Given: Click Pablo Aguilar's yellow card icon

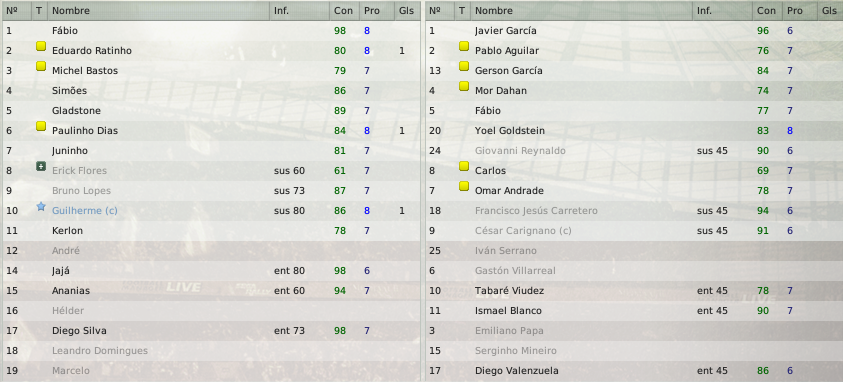Looking at the screenshot, I should point(464,46).
